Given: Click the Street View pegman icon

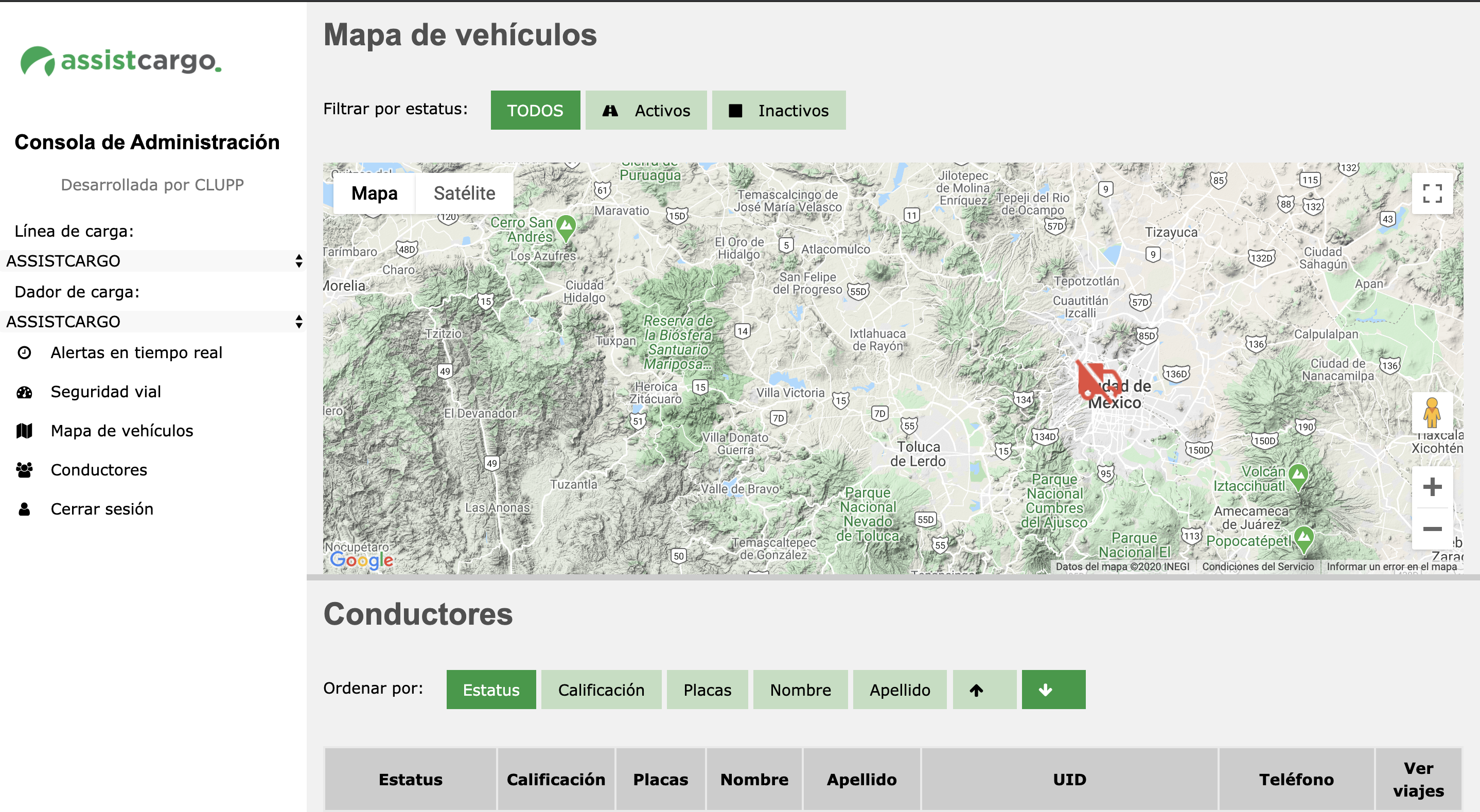Looking at the screenshot, I should pos(1432,413).
